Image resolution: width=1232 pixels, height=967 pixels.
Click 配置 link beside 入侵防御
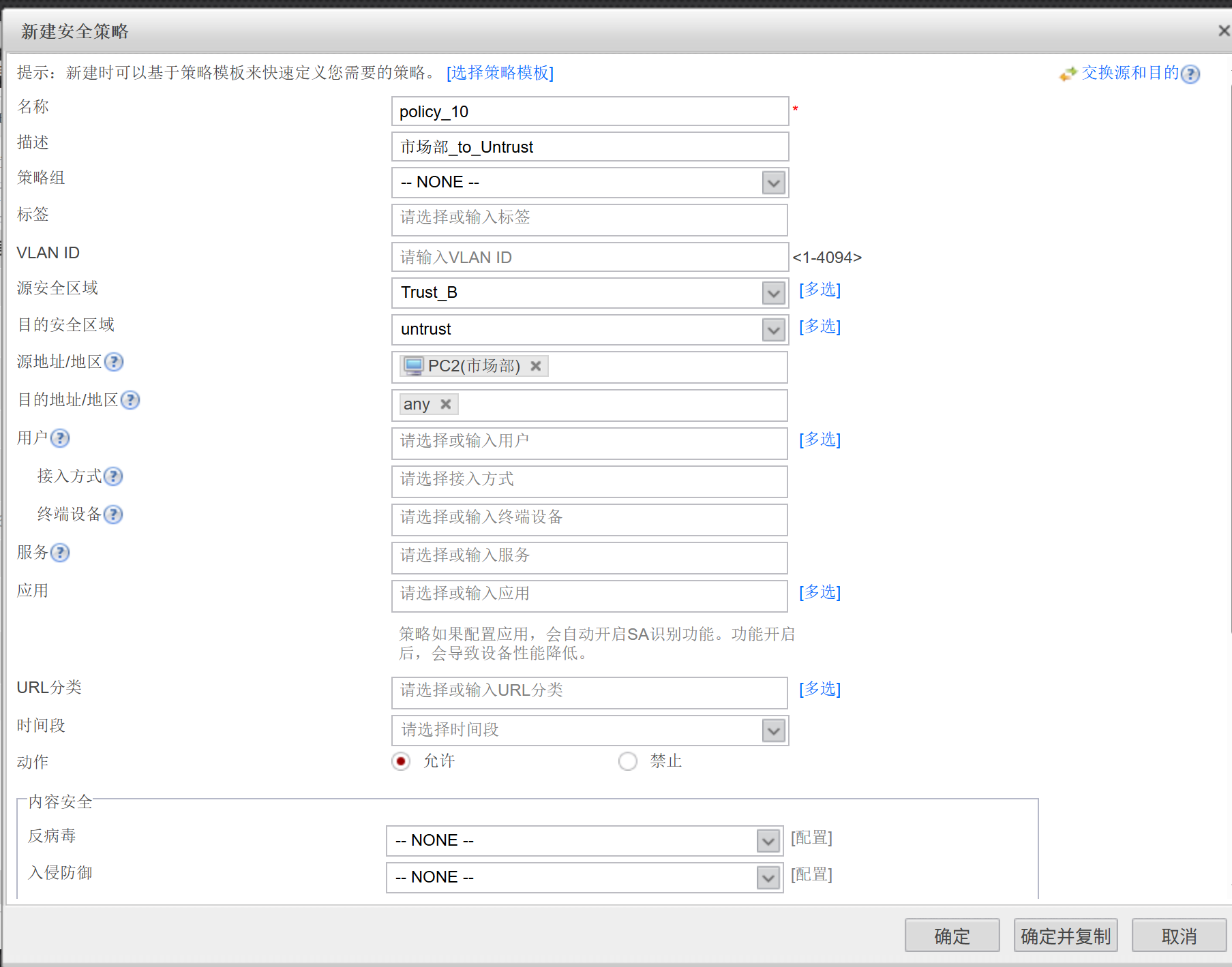[x=811, y=874]
